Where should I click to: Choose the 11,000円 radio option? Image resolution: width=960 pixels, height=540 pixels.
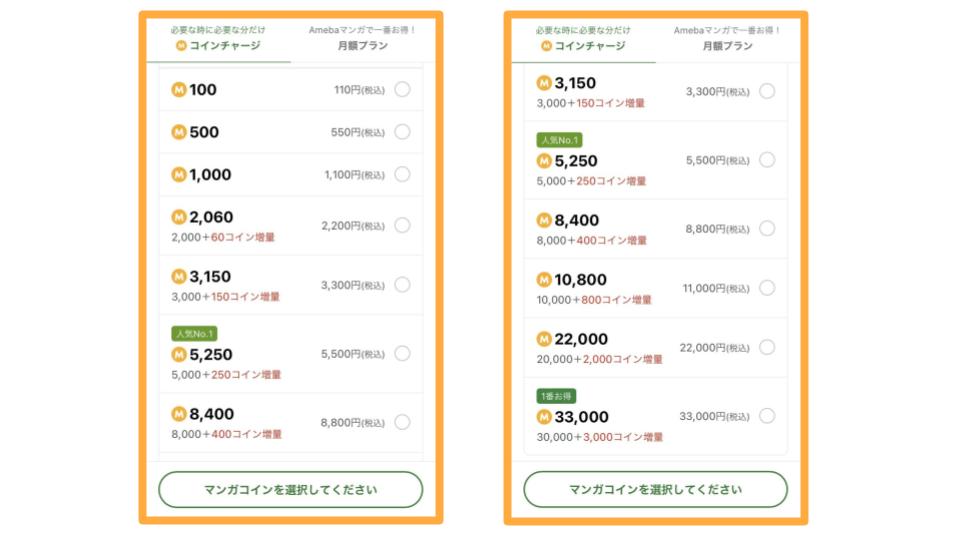(x=767, y=288)
